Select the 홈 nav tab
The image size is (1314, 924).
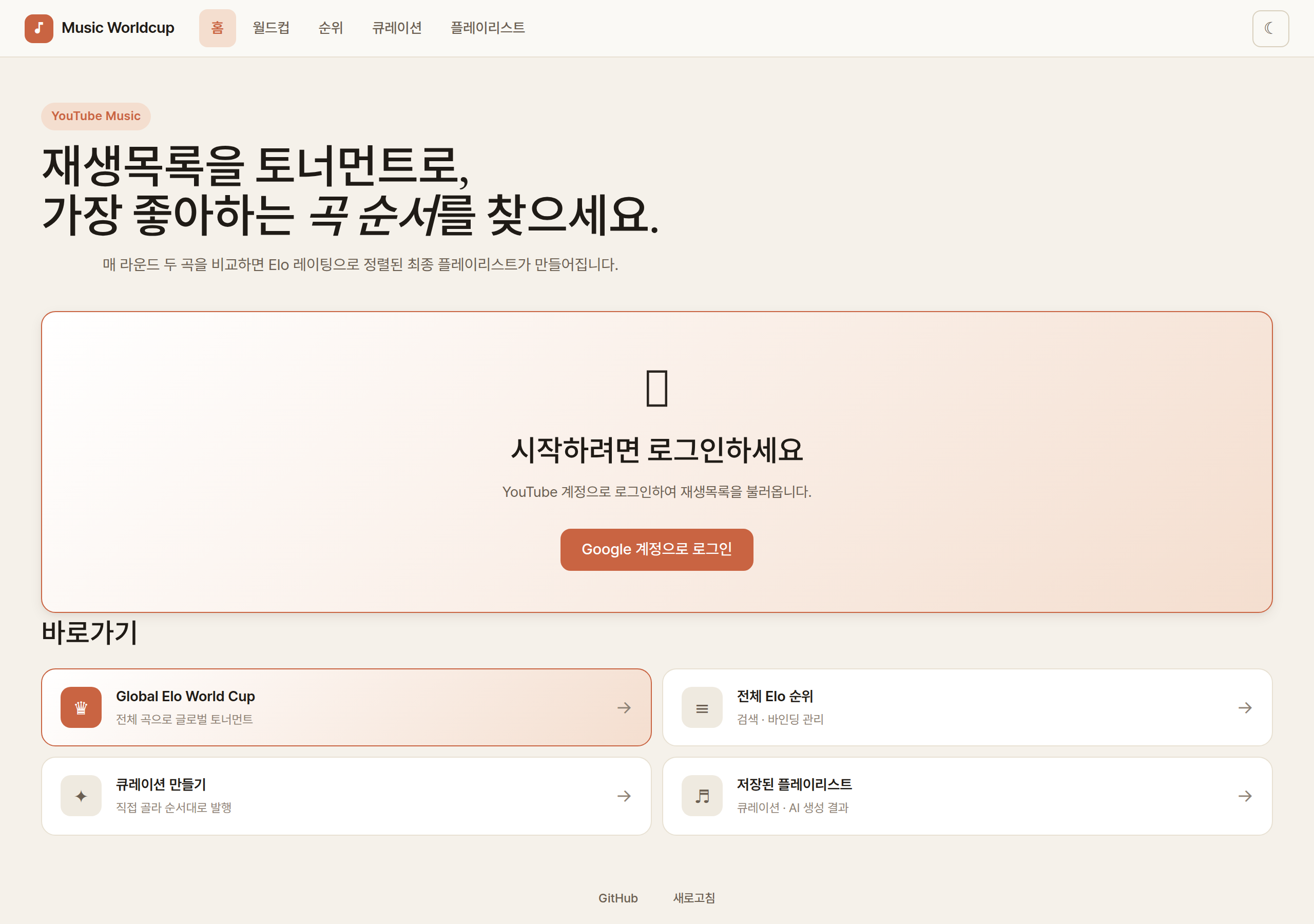[218, 28]
